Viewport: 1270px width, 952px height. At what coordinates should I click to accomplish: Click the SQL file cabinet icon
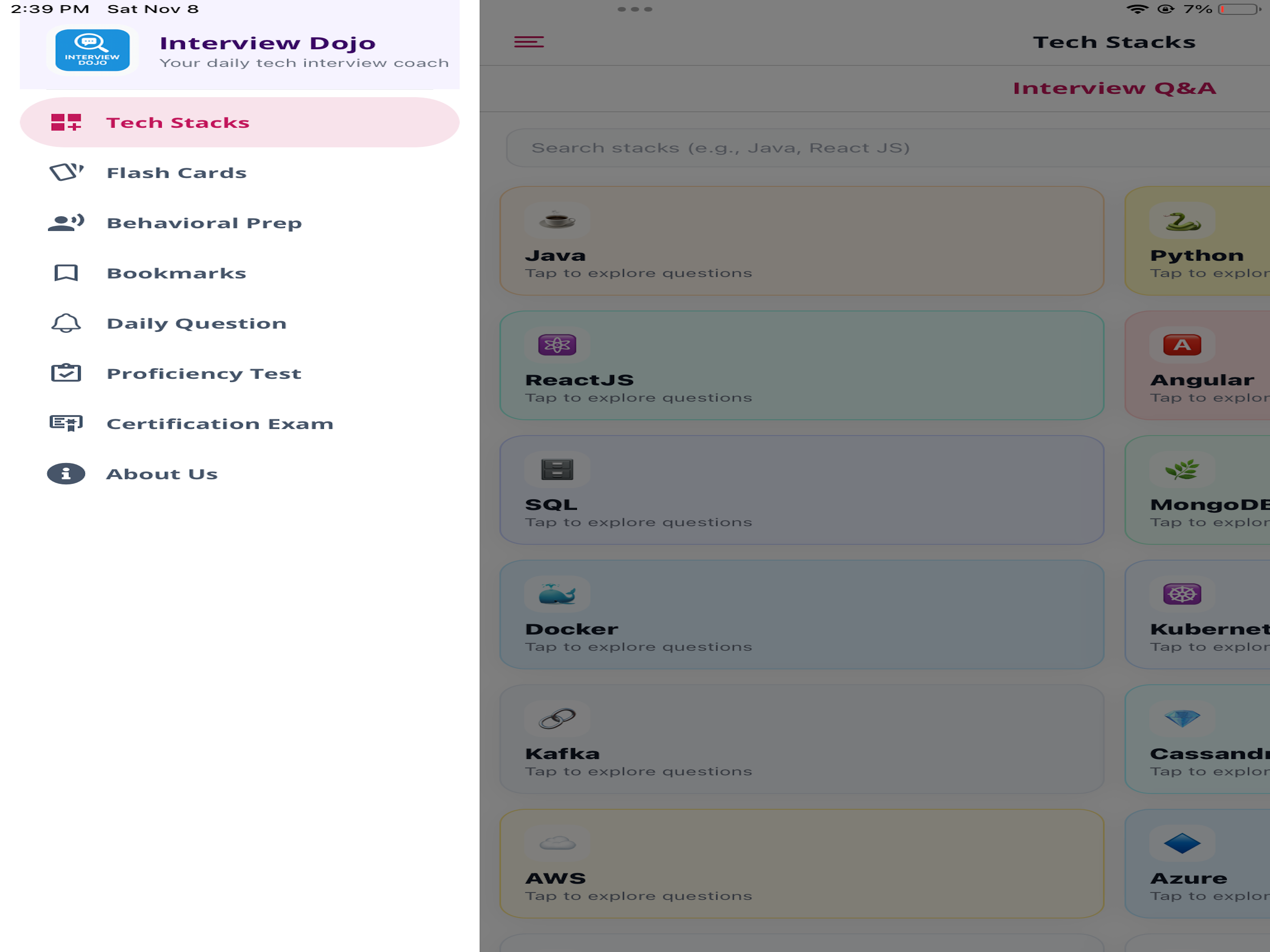click(x=557, y=469)
